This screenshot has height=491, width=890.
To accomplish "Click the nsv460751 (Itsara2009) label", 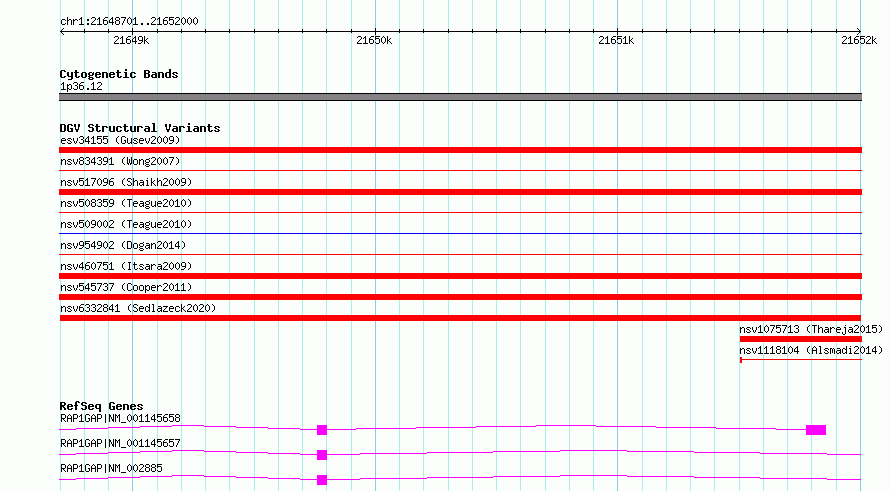I will click(126, 266).
